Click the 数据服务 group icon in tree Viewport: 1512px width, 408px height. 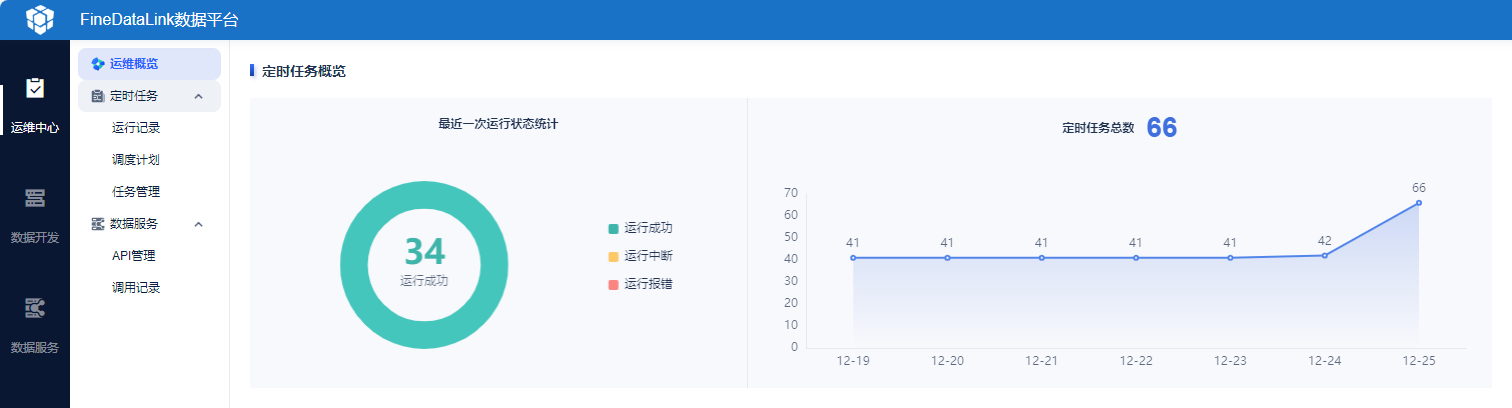[x=98, y=224]
